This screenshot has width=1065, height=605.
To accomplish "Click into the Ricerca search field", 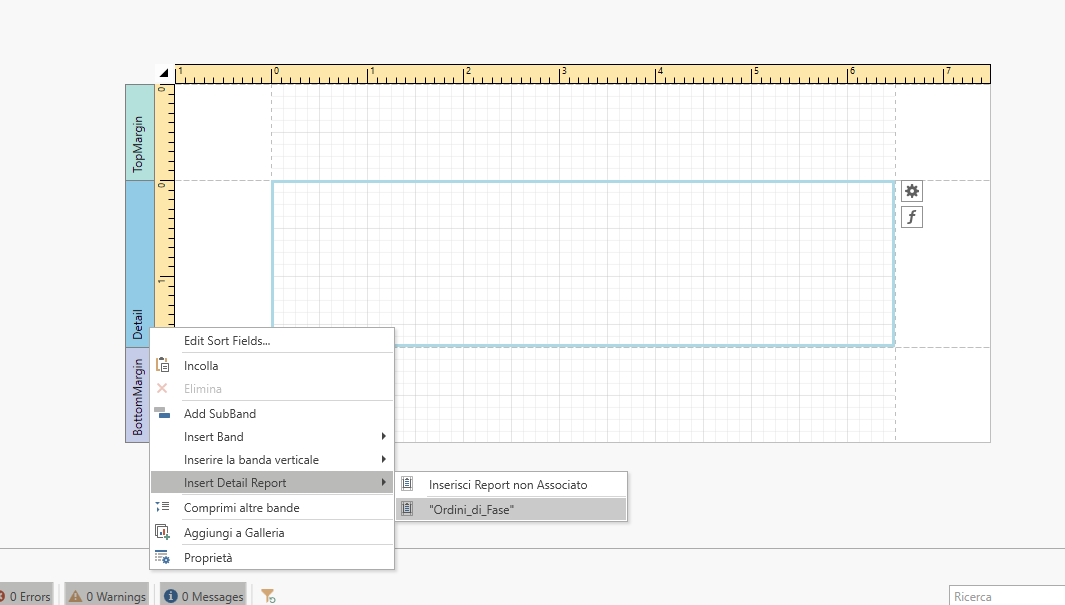I will [x=1007, y=596].
